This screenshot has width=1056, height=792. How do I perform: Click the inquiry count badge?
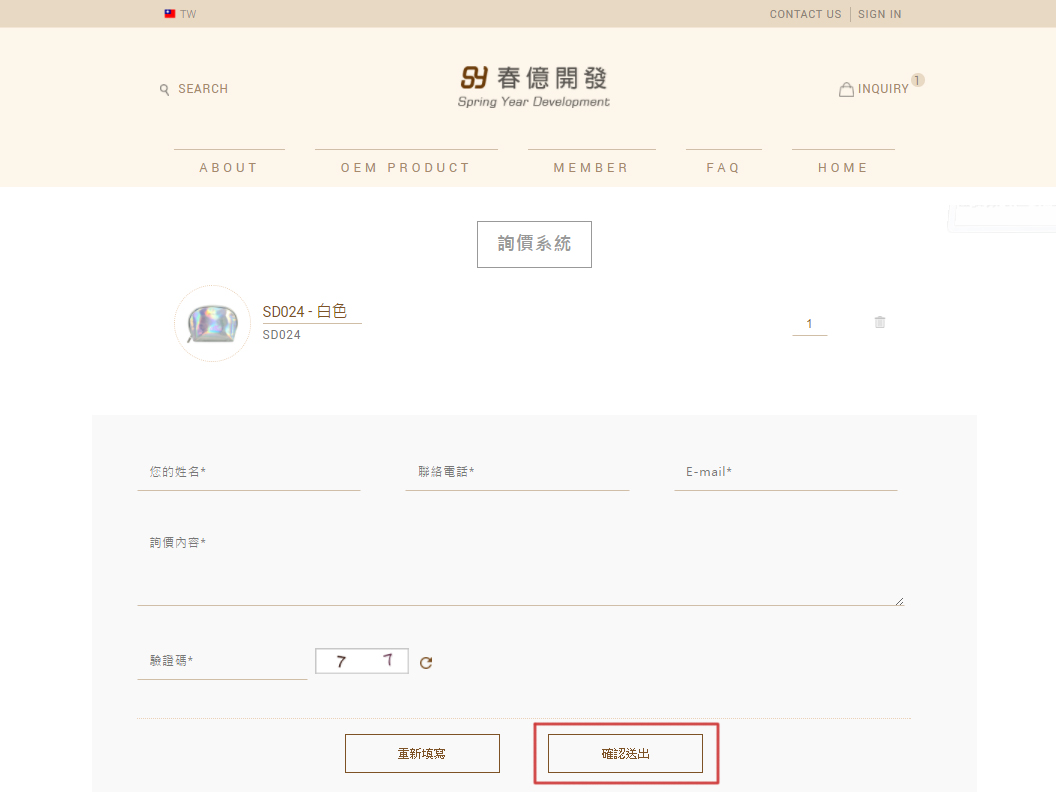pyautogui.click(x=918, y=80)
